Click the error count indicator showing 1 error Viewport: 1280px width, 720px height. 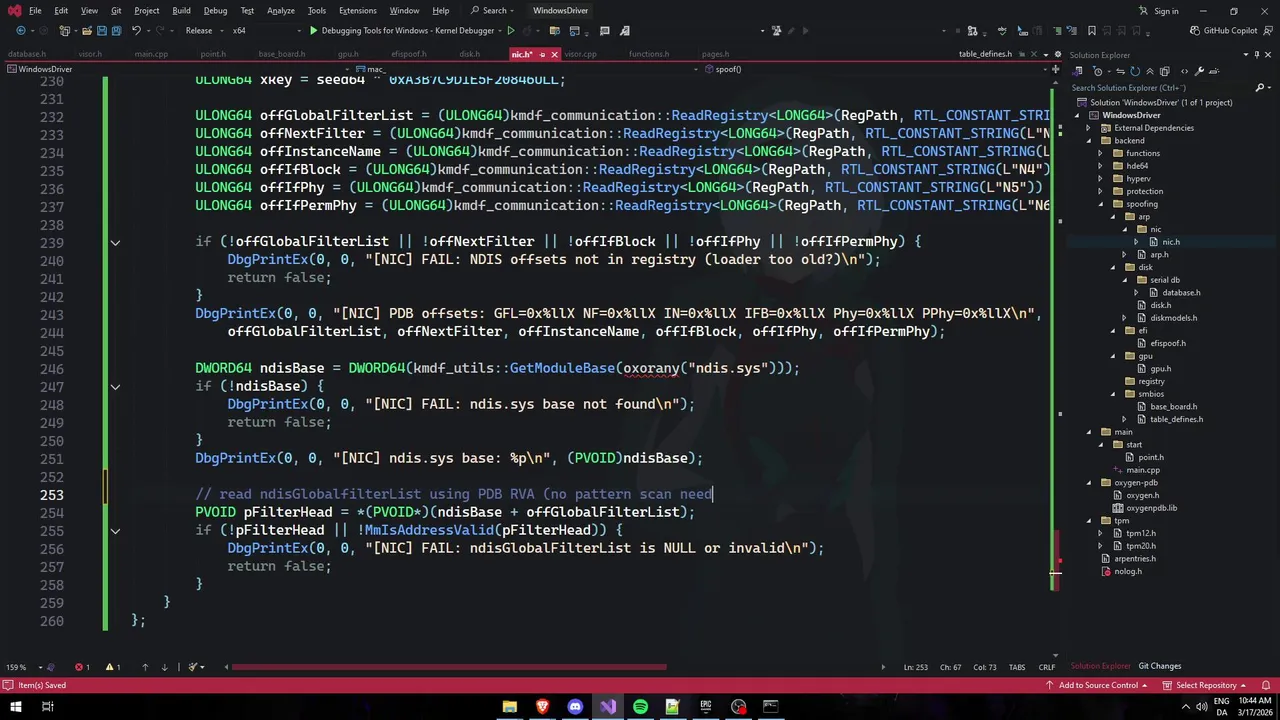(x=82, y=667)
